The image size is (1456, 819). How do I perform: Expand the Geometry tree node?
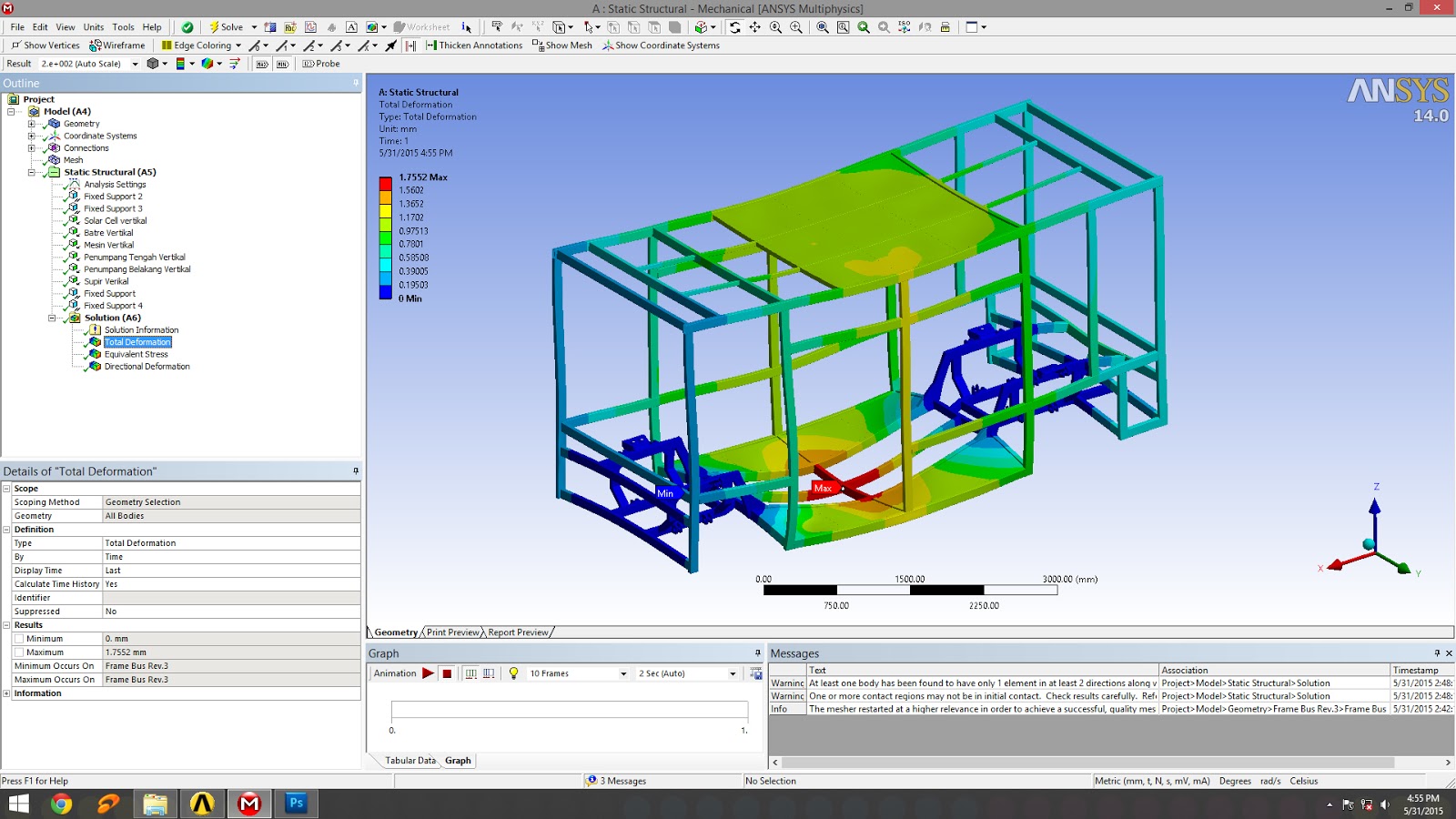[x=32, y=124]
